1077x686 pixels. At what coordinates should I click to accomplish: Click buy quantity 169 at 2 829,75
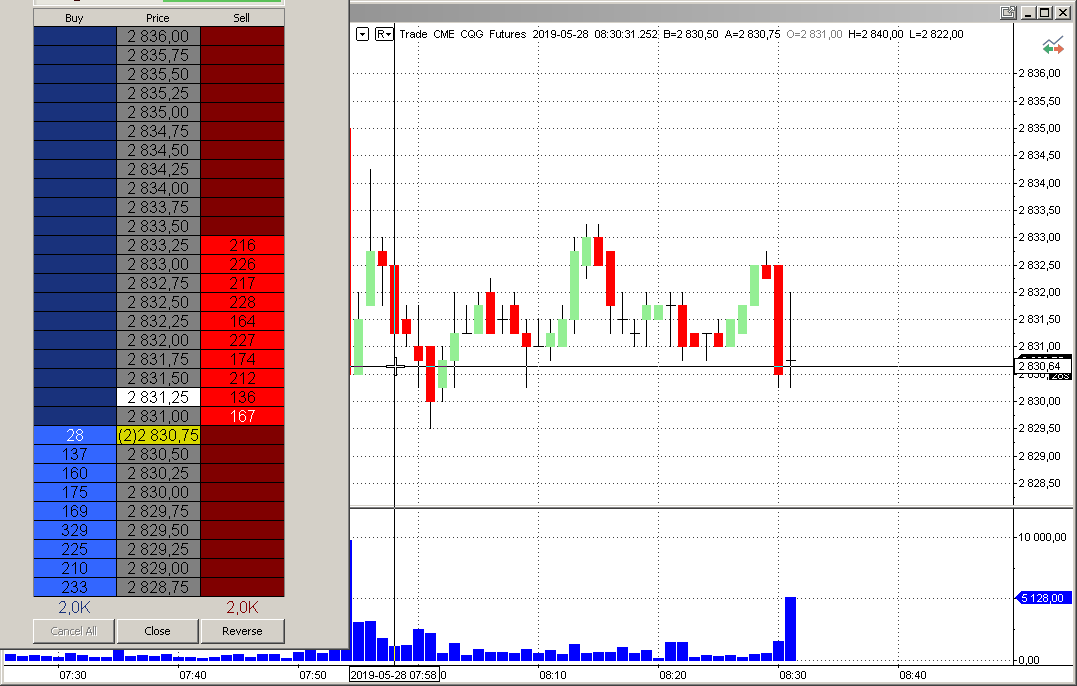click(75, 511)
